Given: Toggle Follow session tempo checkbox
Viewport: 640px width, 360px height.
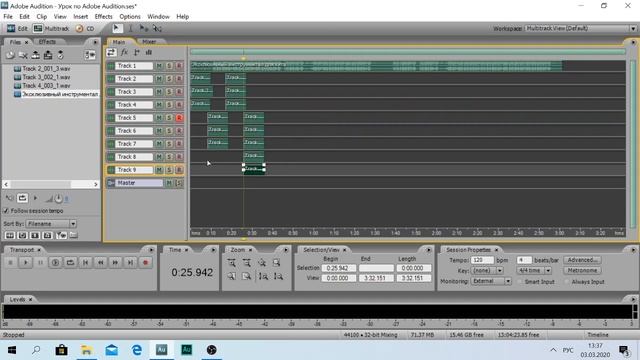Looking at the screenshot, I should tap(6, 211).
